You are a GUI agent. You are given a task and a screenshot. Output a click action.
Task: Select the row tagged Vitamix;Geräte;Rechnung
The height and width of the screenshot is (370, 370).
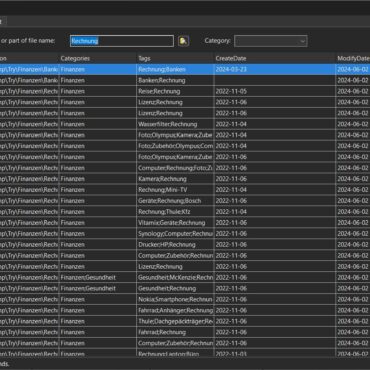point(185,223)
